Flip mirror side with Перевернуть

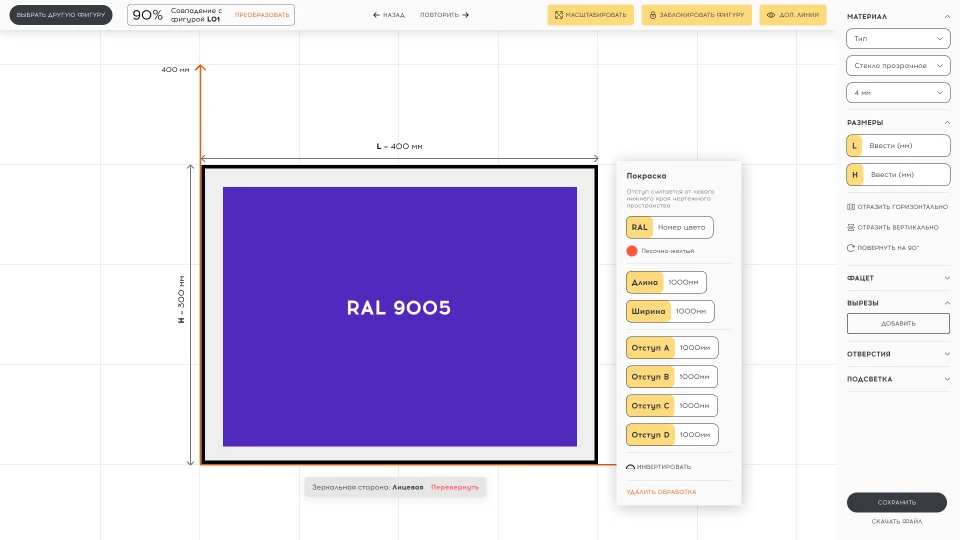click(454, 487)
